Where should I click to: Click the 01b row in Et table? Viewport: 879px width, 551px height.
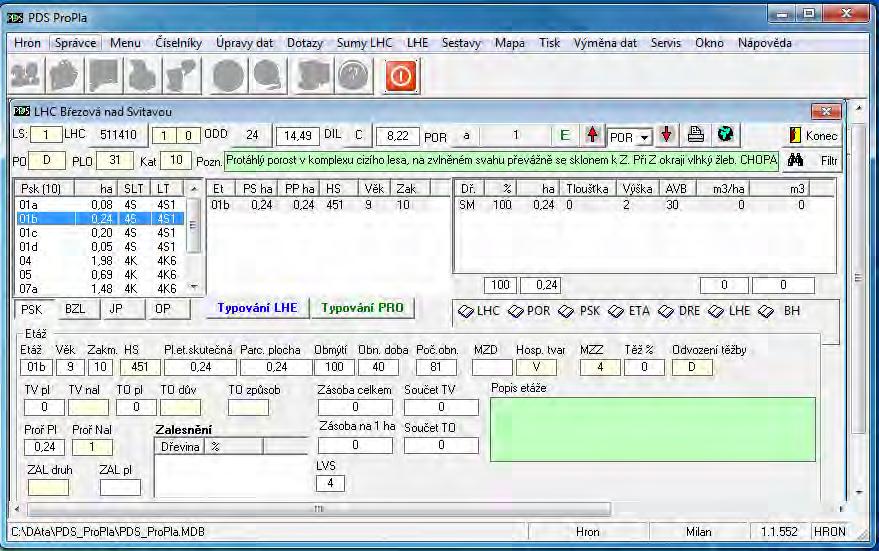pyautogui.click(x=327, y=205)
